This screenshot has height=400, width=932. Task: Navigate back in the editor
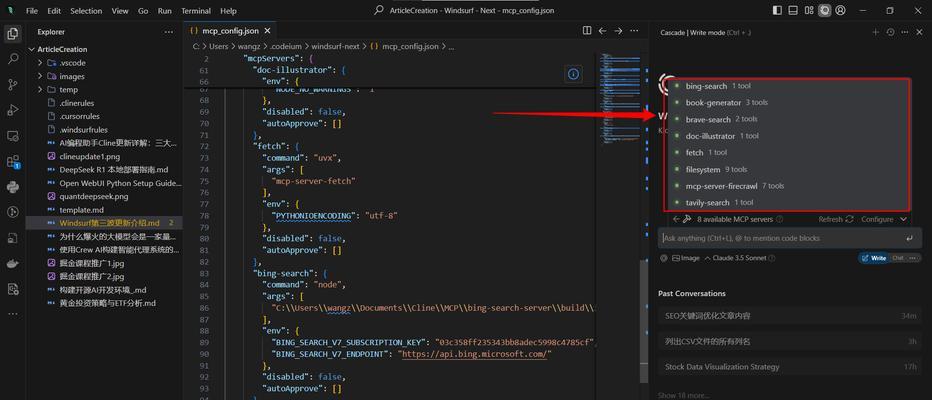tap(602, 30)
